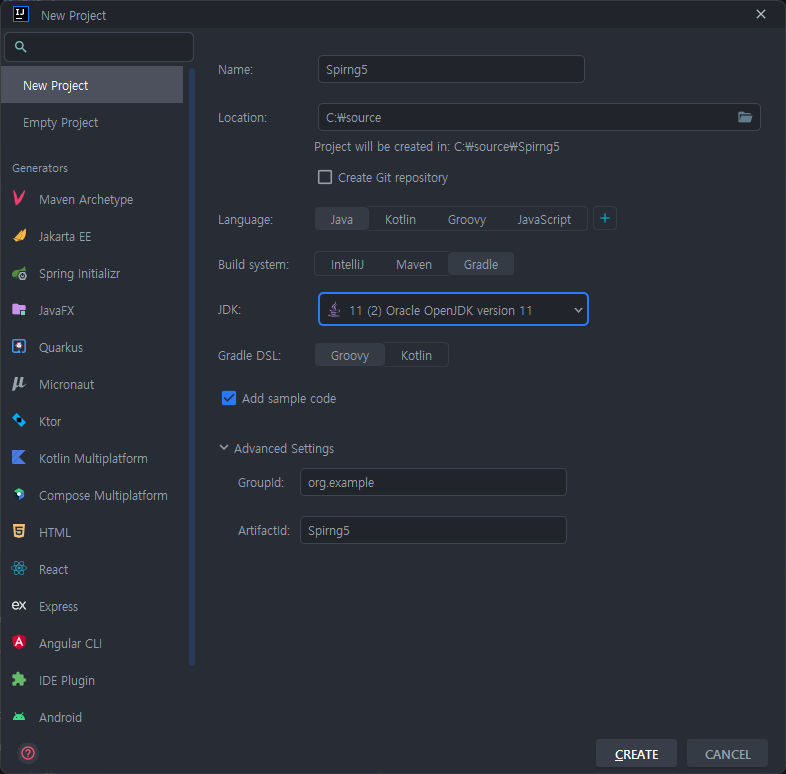Select Groovy as the language
Viewport: 786px width, 774px height.
[x=467, y=219]
